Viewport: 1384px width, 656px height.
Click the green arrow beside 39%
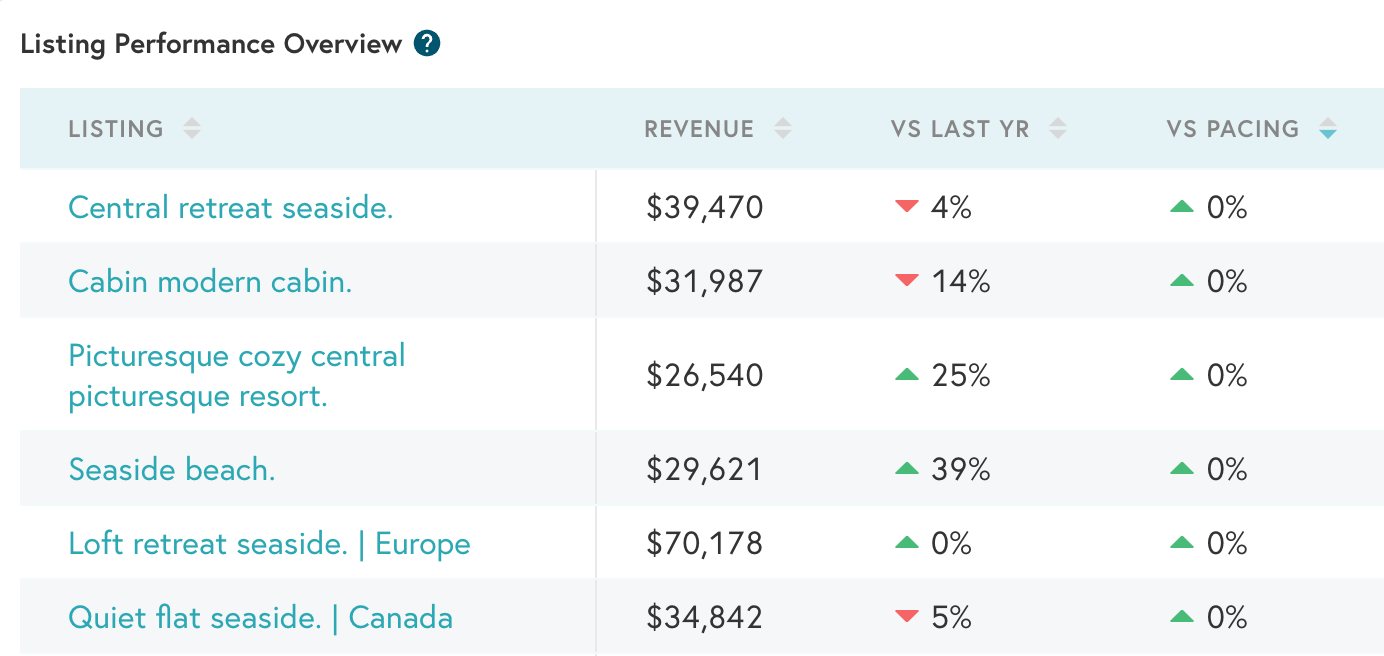pos(906,468)
